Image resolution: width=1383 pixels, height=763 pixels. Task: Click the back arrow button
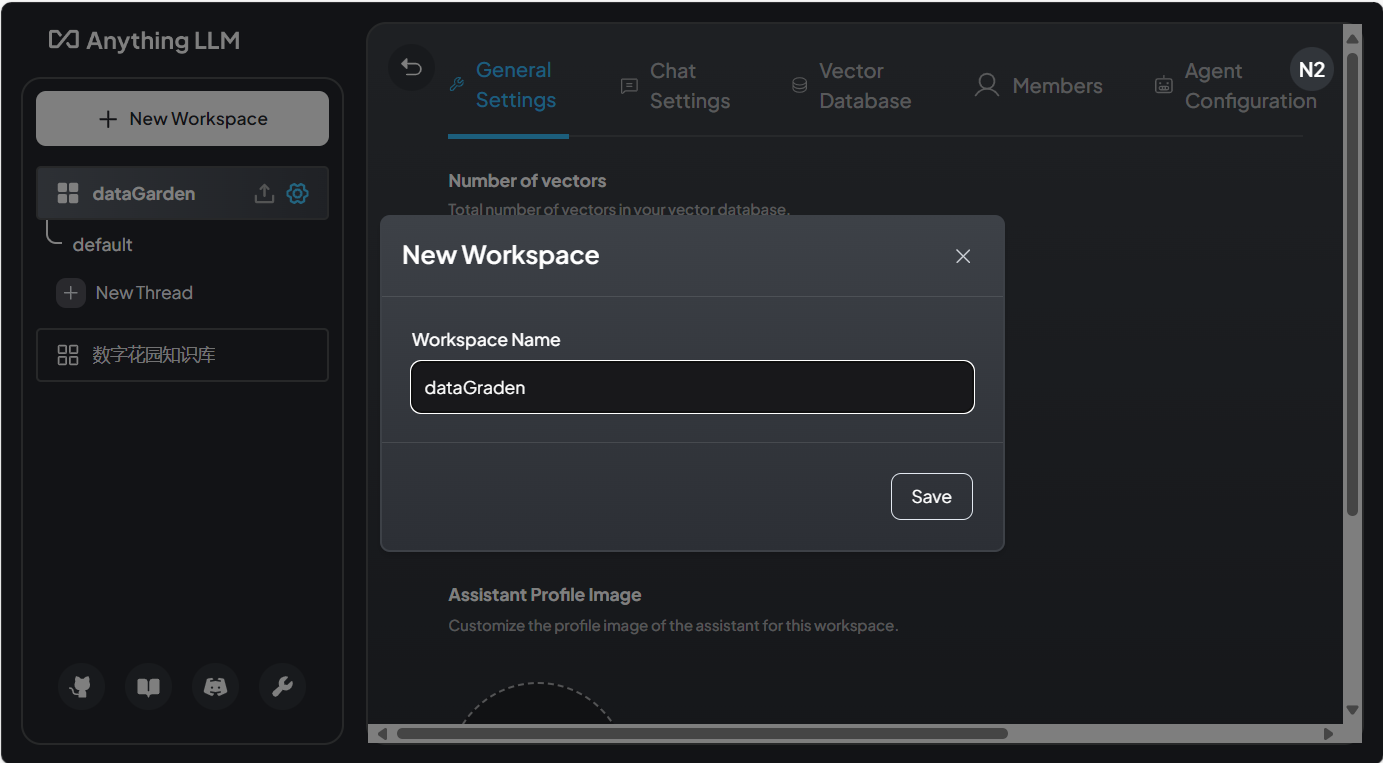click(x=411, y=68)
